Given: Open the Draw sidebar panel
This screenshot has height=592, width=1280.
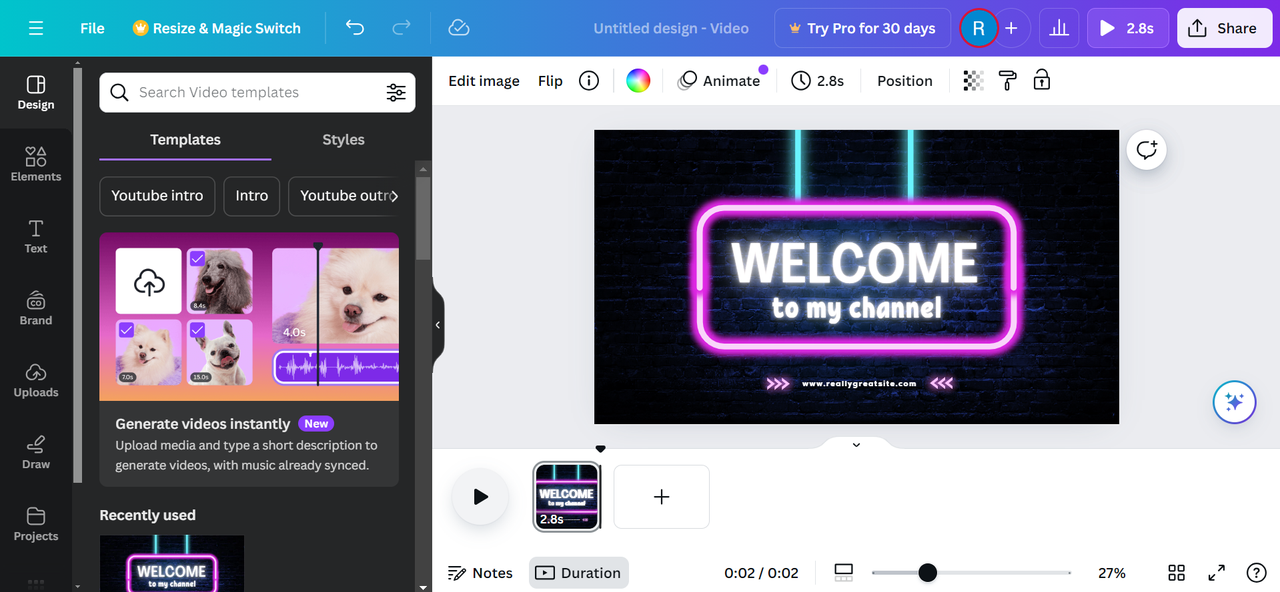Looking at the screenshot, I should pos(36,452).
